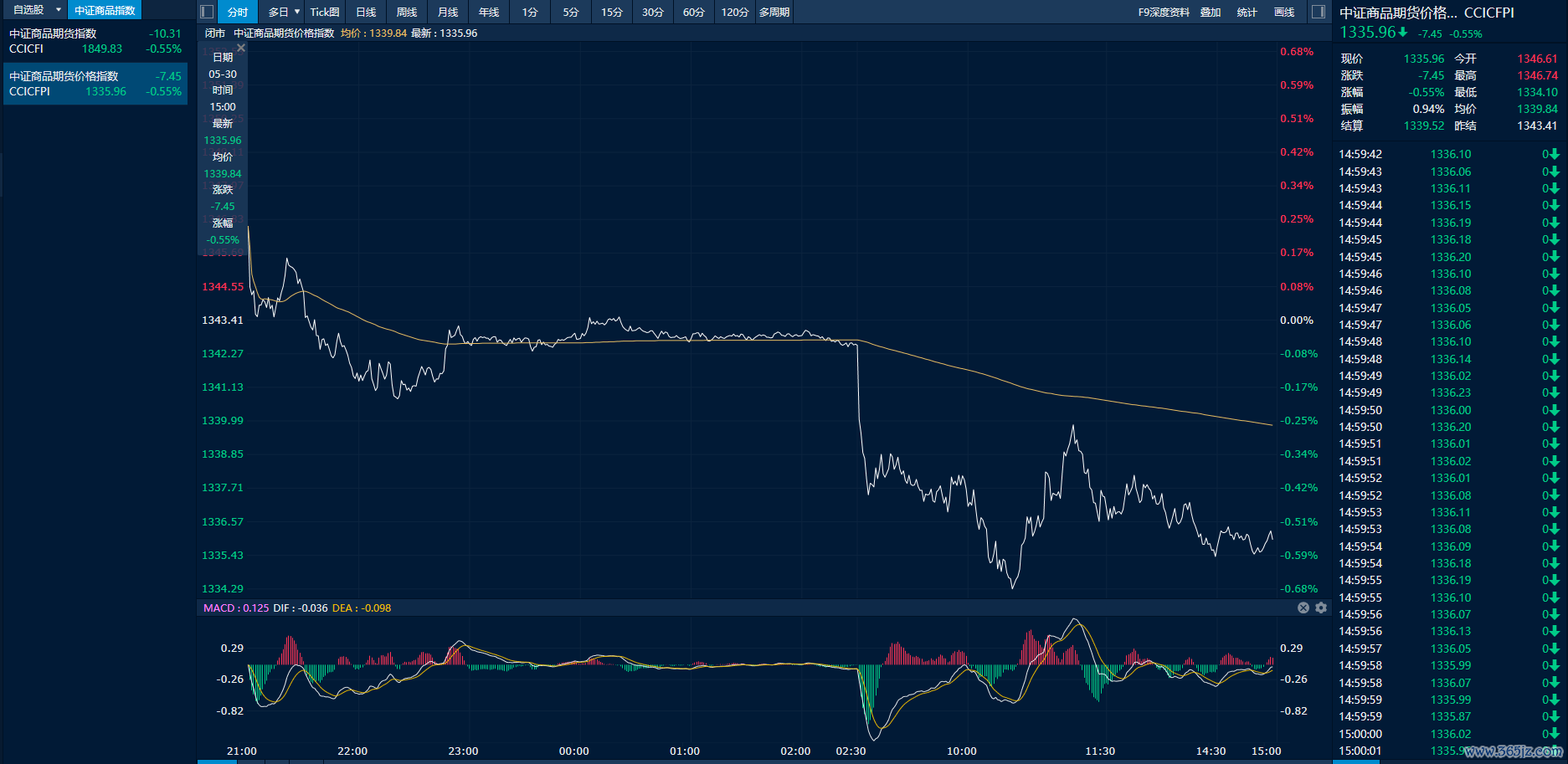Expand the 多日 multi-day dropdown arrow
Screen dimensions: 1568x764
(297, 12)
